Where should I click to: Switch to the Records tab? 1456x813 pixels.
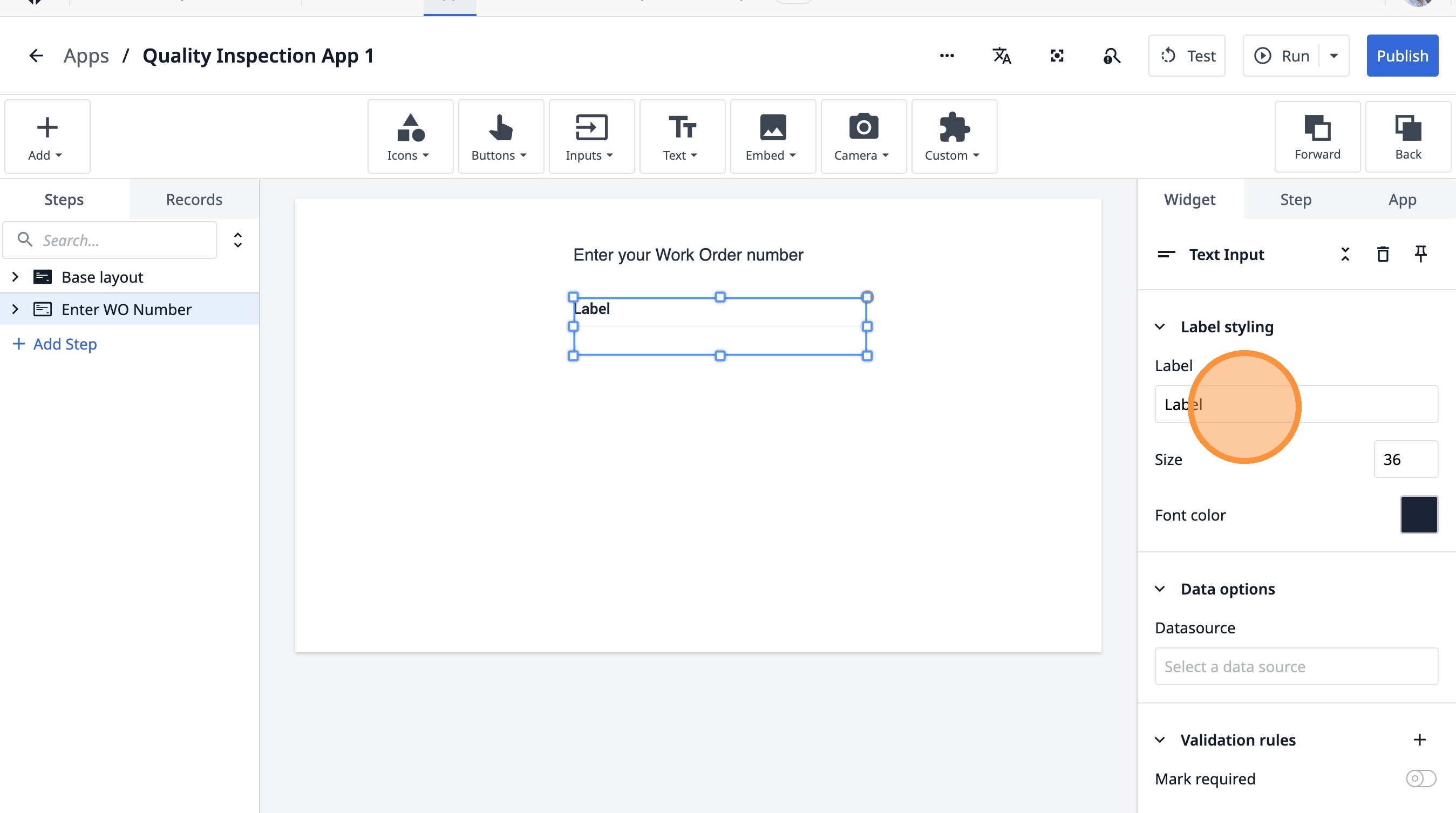(194, 200)
